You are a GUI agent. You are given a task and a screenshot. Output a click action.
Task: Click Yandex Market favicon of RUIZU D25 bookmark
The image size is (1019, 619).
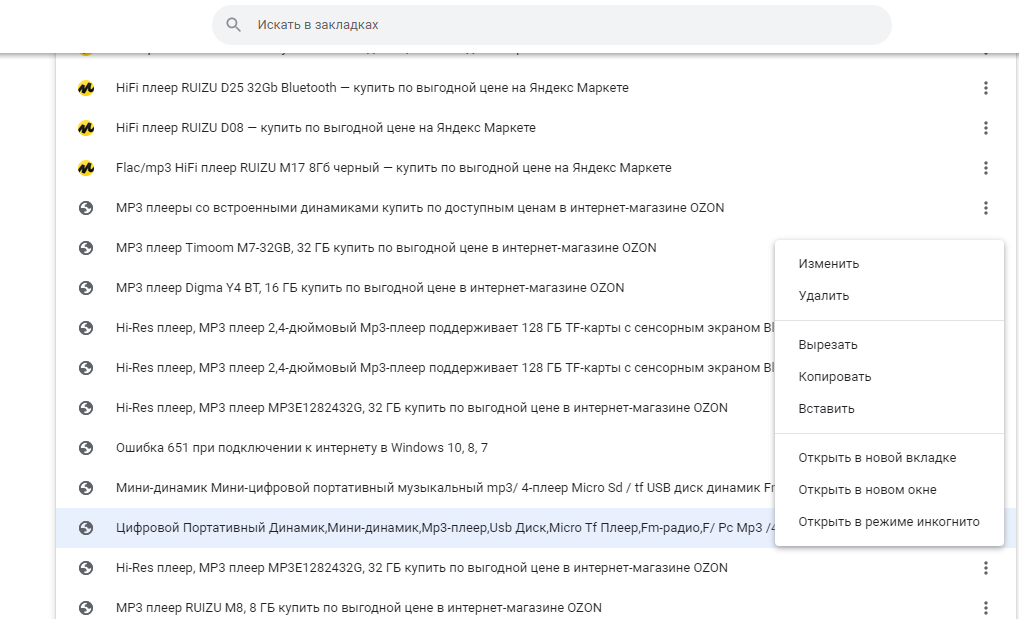(x=86, y=88)
